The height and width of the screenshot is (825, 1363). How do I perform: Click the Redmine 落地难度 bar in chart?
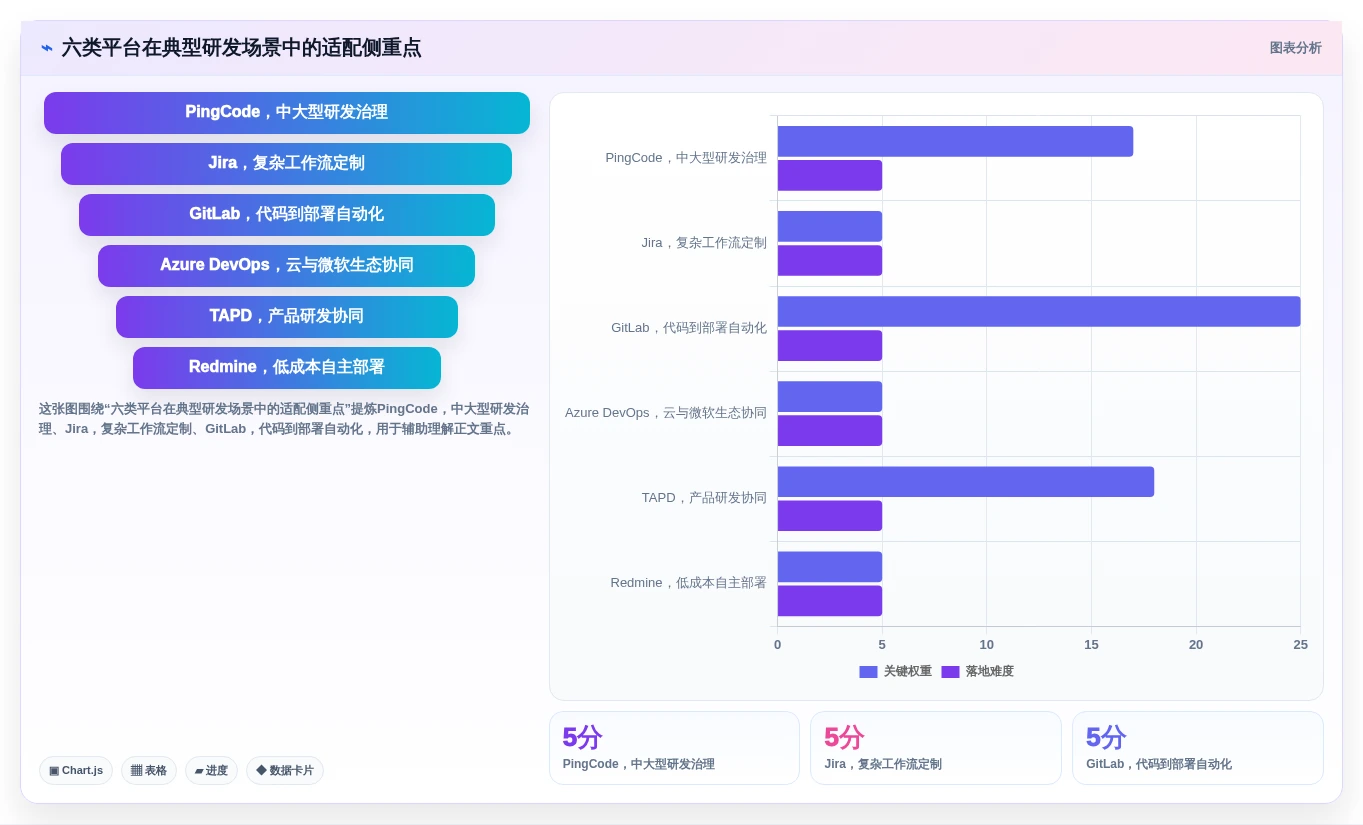coord(830,601)
